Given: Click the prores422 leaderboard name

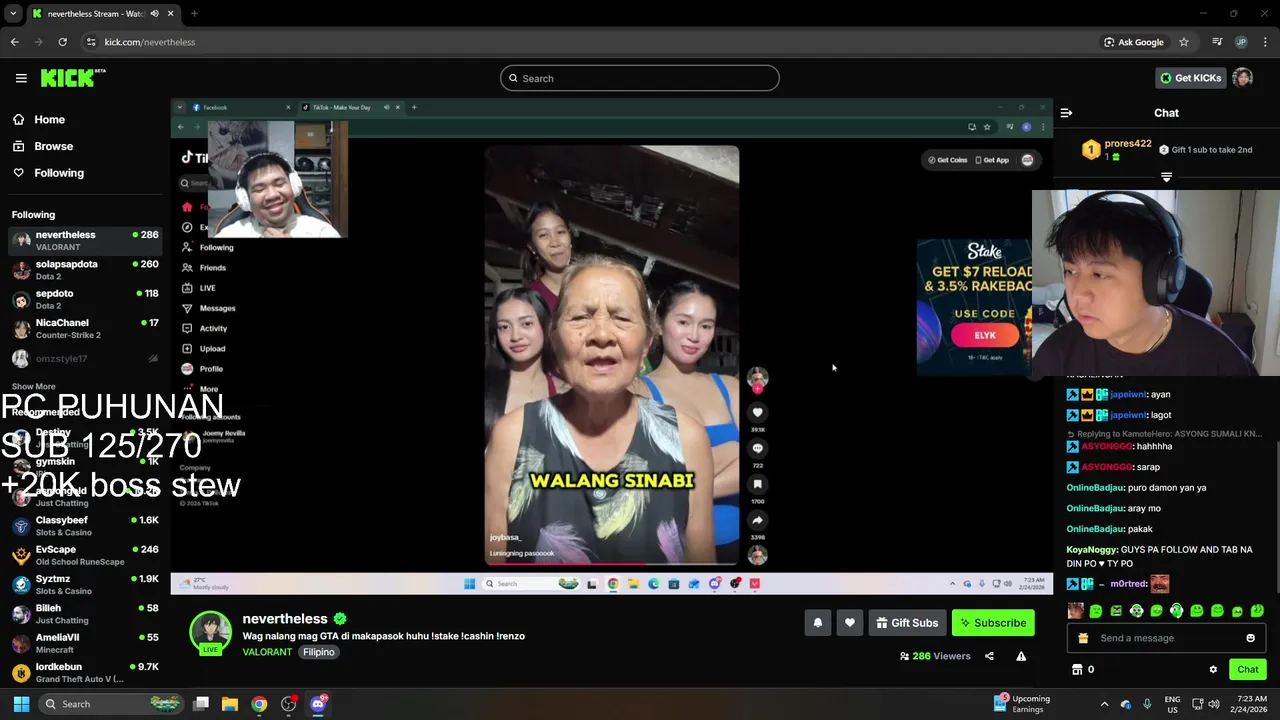Looking at the screenshot, I should click(1128, 143).
